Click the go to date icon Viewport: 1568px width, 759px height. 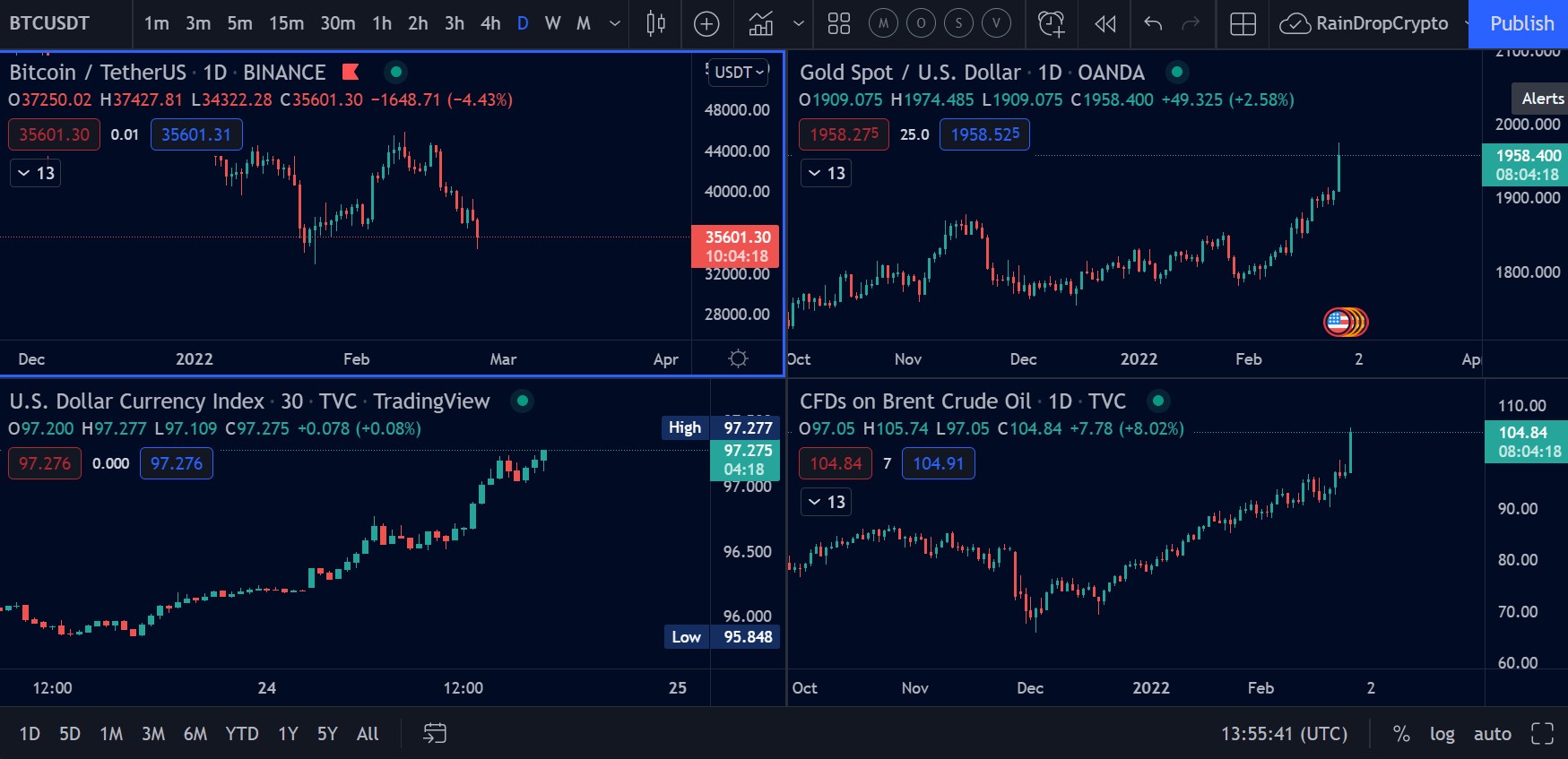pos(435,734)
